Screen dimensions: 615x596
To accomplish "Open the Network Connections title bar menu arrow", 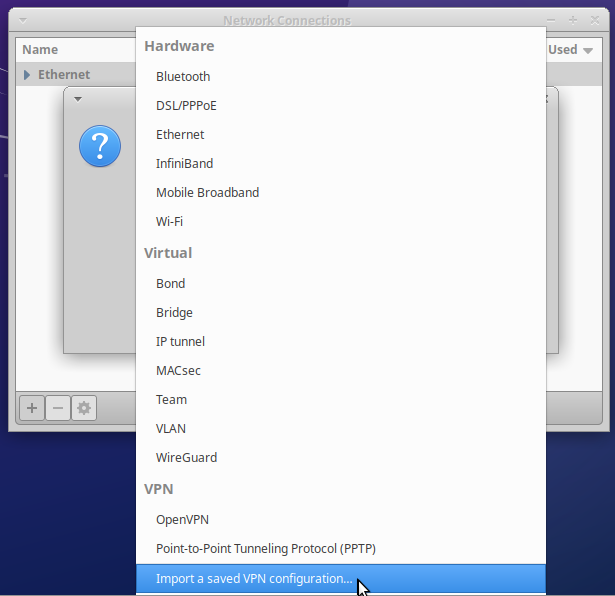I will click(x=23, y=20).
